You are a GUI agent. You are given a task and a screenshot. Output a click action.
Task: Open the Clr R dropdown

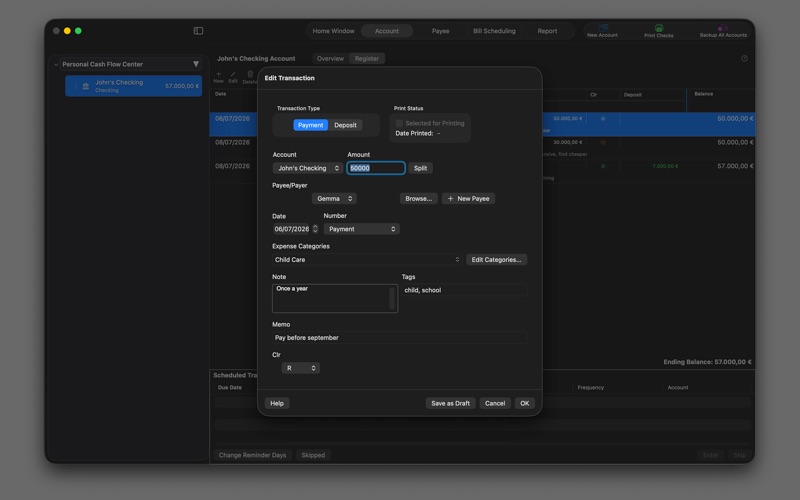tap(301, 368)
